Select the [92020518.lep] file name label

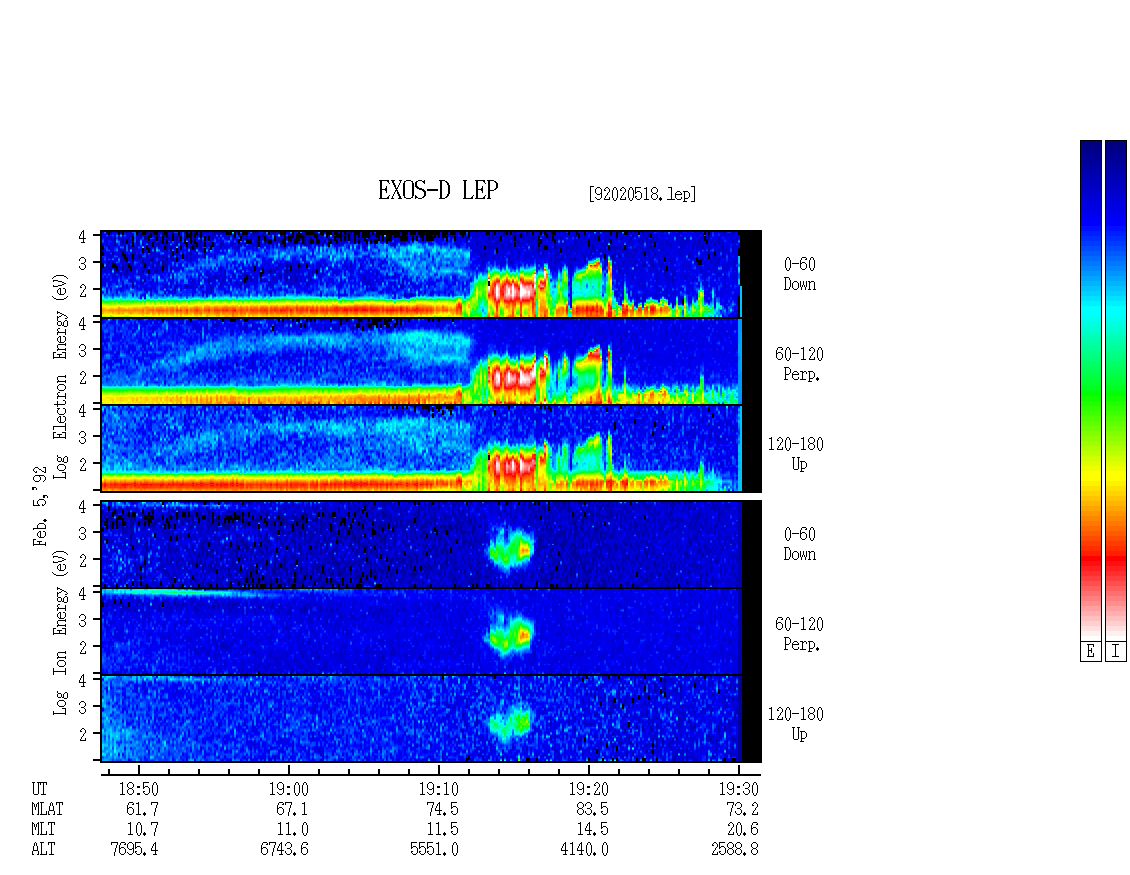tap(642, 194)
